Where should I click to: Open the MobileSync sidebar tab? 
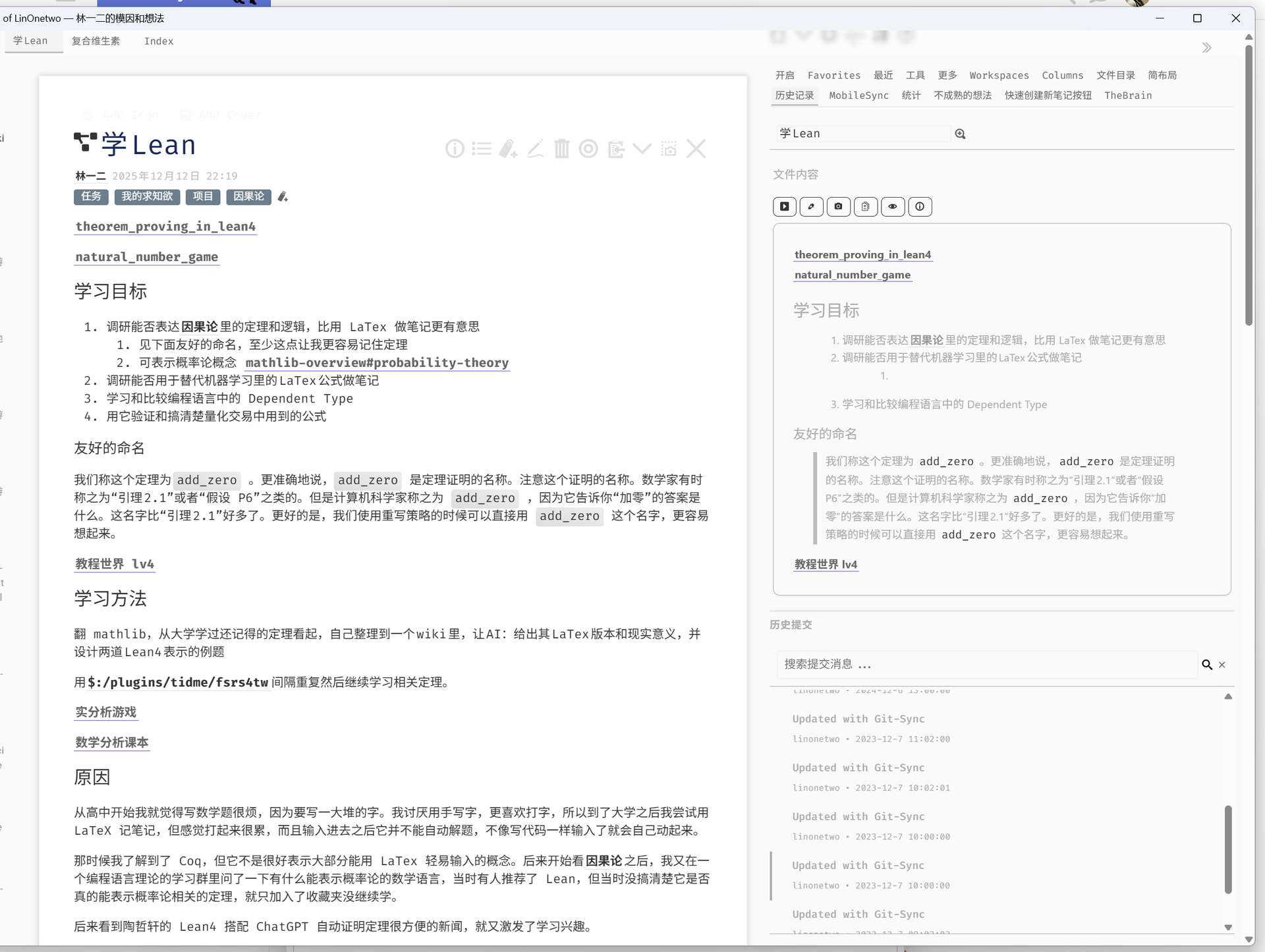point(858,96)
